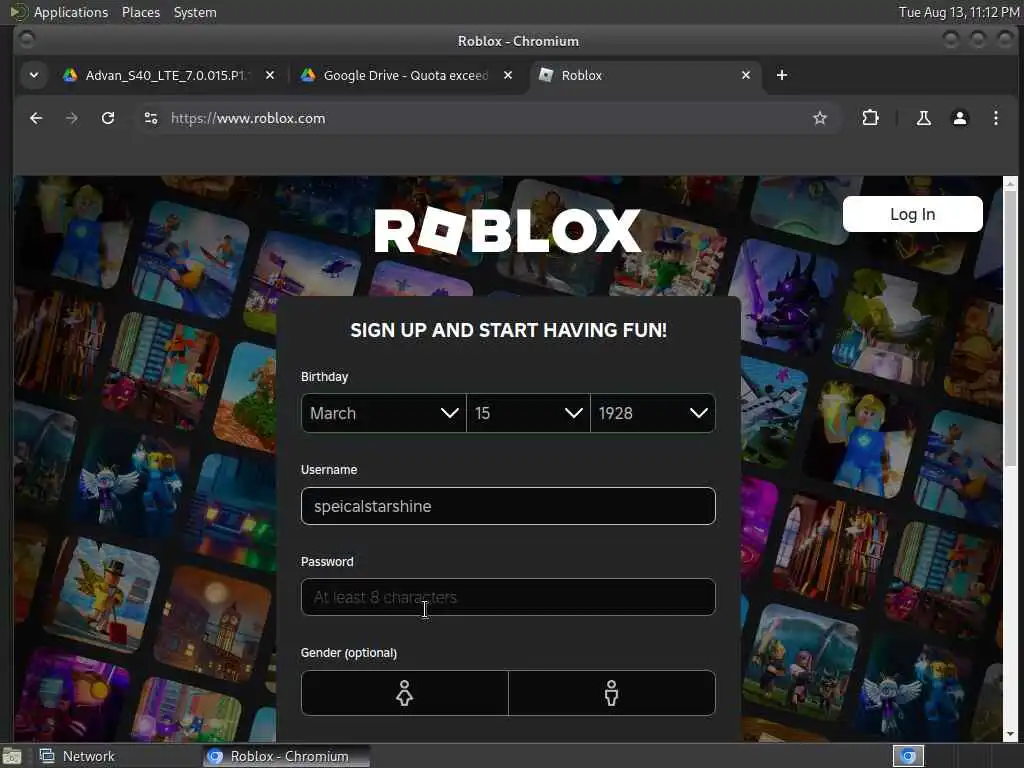
Task: Open a new browser tab
Action: pos(782,75)
